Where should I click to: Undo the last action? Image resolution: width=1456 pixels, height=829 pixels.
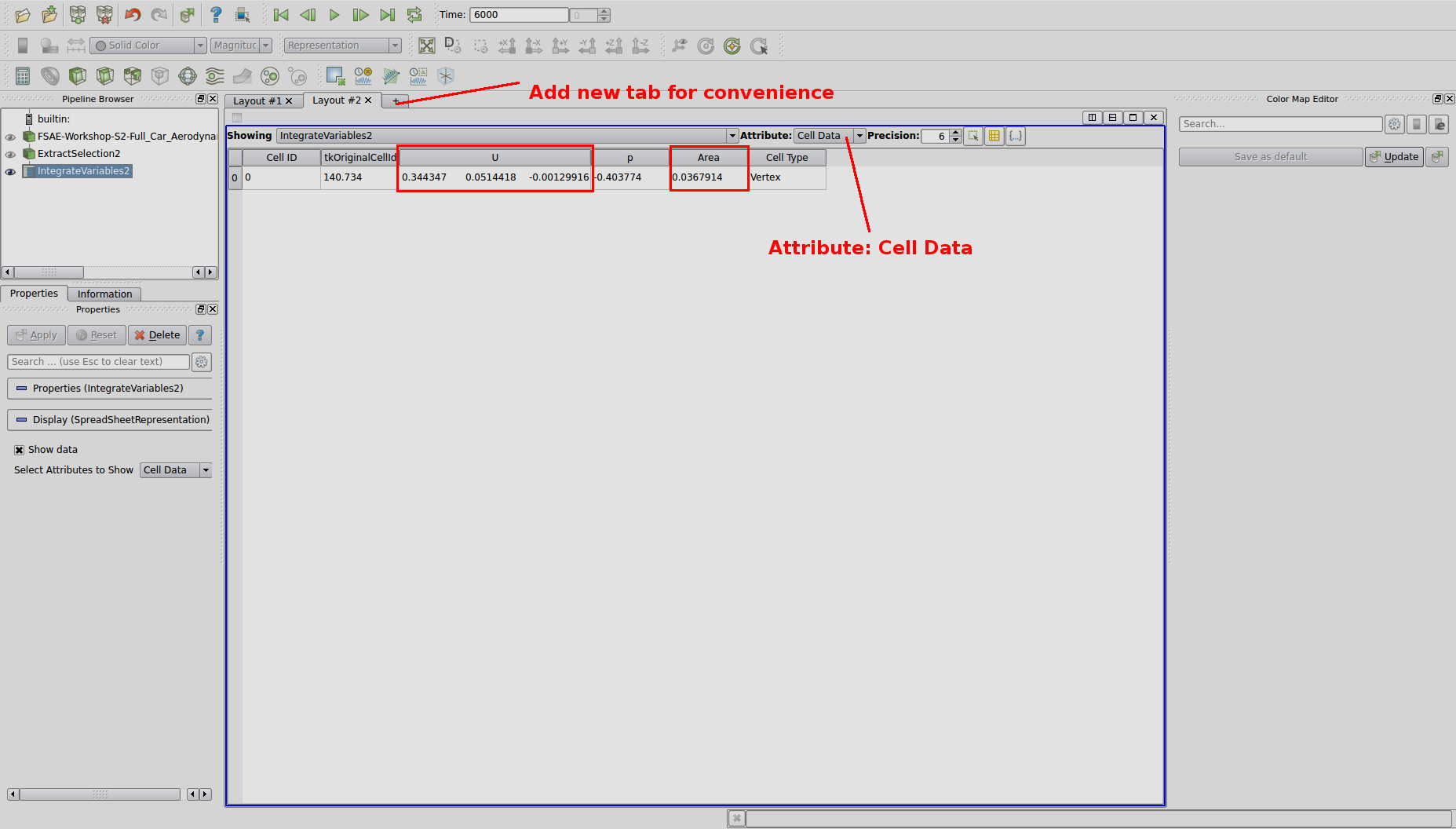click(x=133, y=15)
